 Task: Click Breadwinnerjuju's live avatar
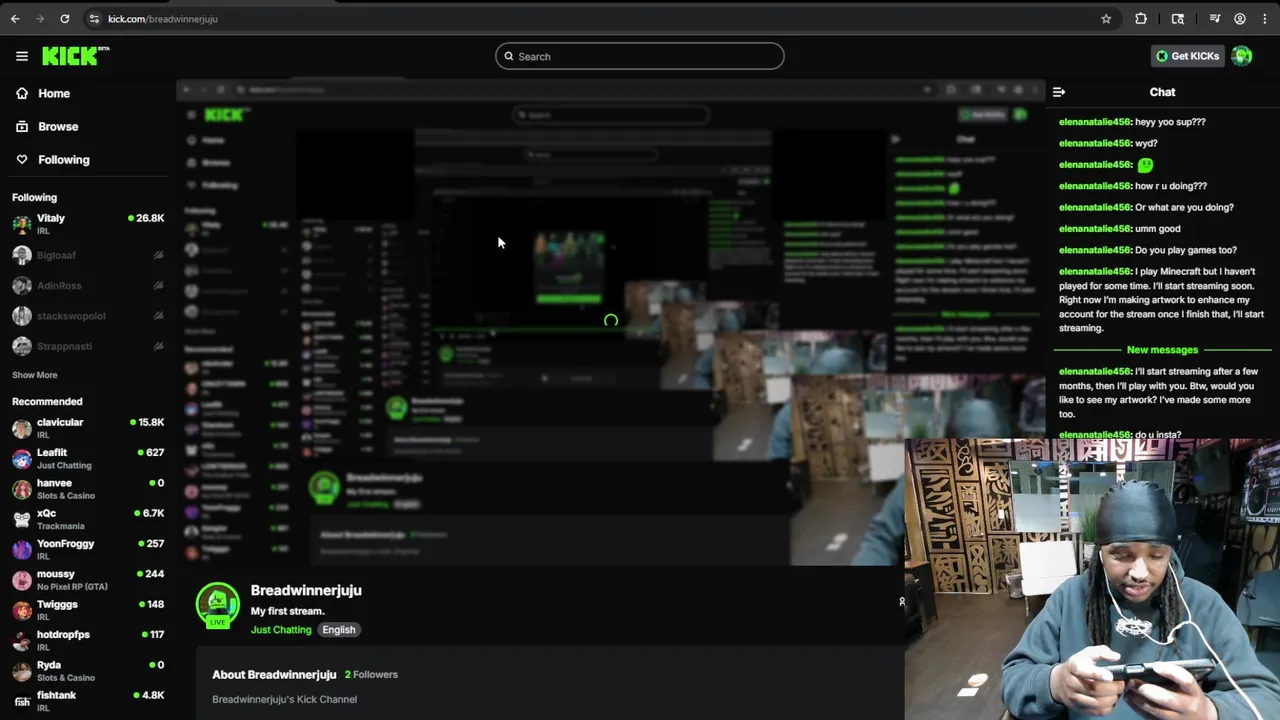(x=218, y=604)
